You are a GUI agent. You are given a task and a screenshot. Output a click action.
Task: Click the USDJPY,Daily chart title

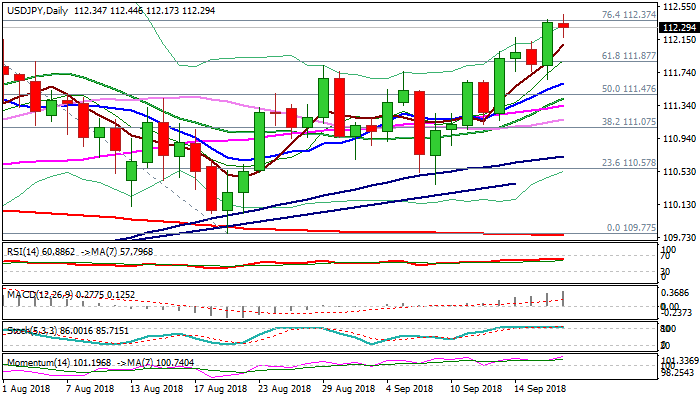[x=36, y=8]
